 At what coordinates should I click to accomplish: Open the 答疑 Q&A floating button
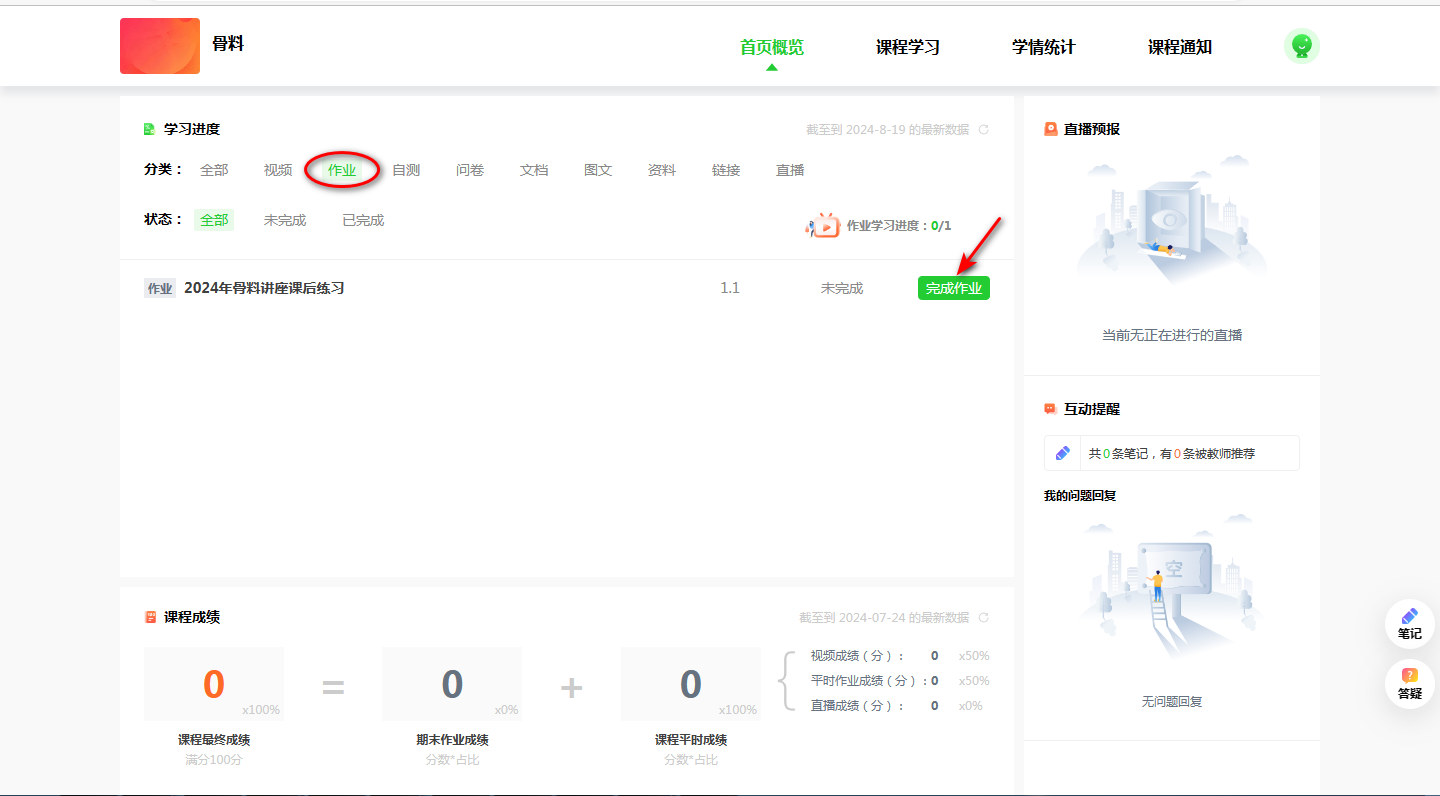tap(1409, 684)
